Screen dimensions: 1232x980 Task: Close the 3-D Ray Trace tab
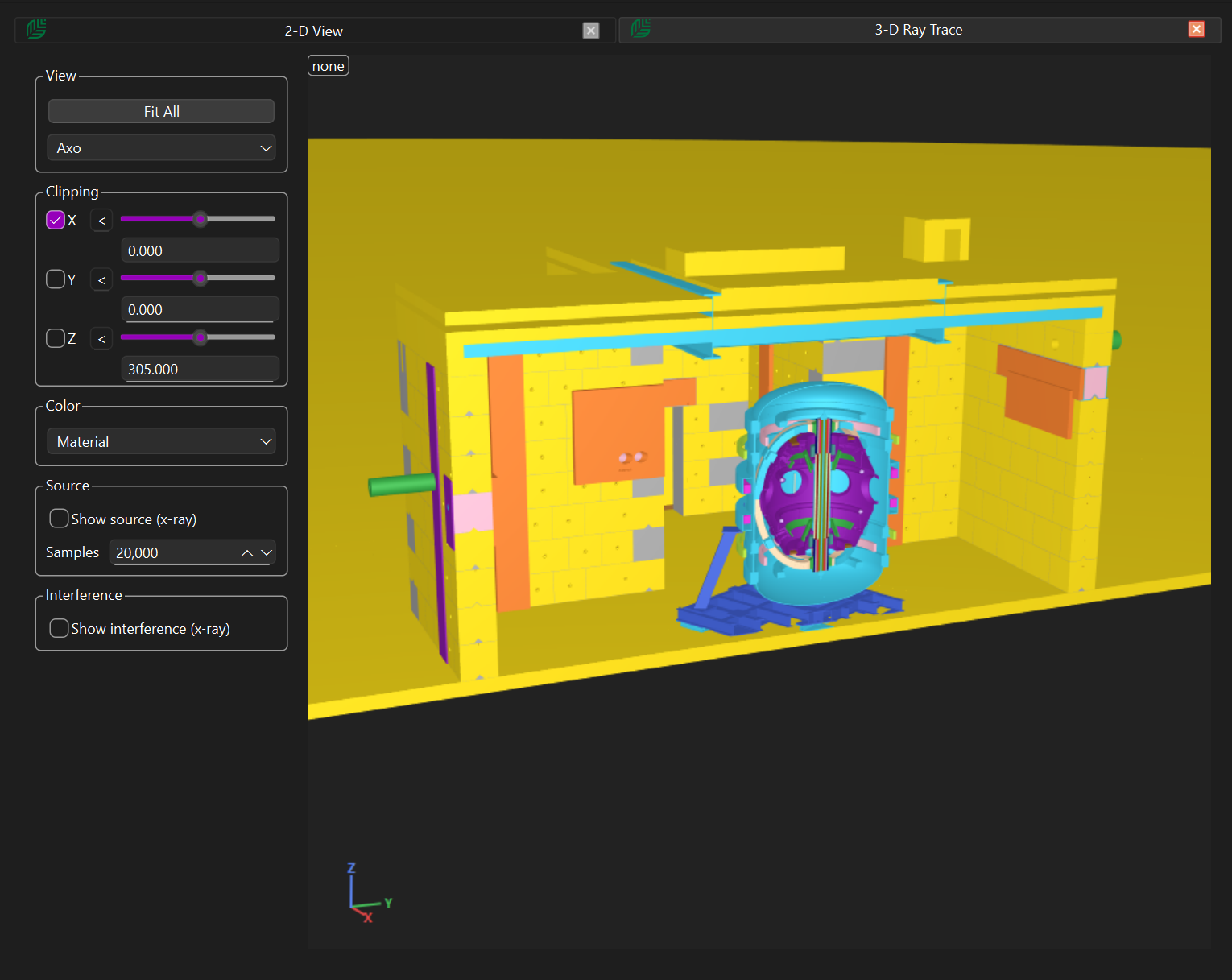[1197, 29]
